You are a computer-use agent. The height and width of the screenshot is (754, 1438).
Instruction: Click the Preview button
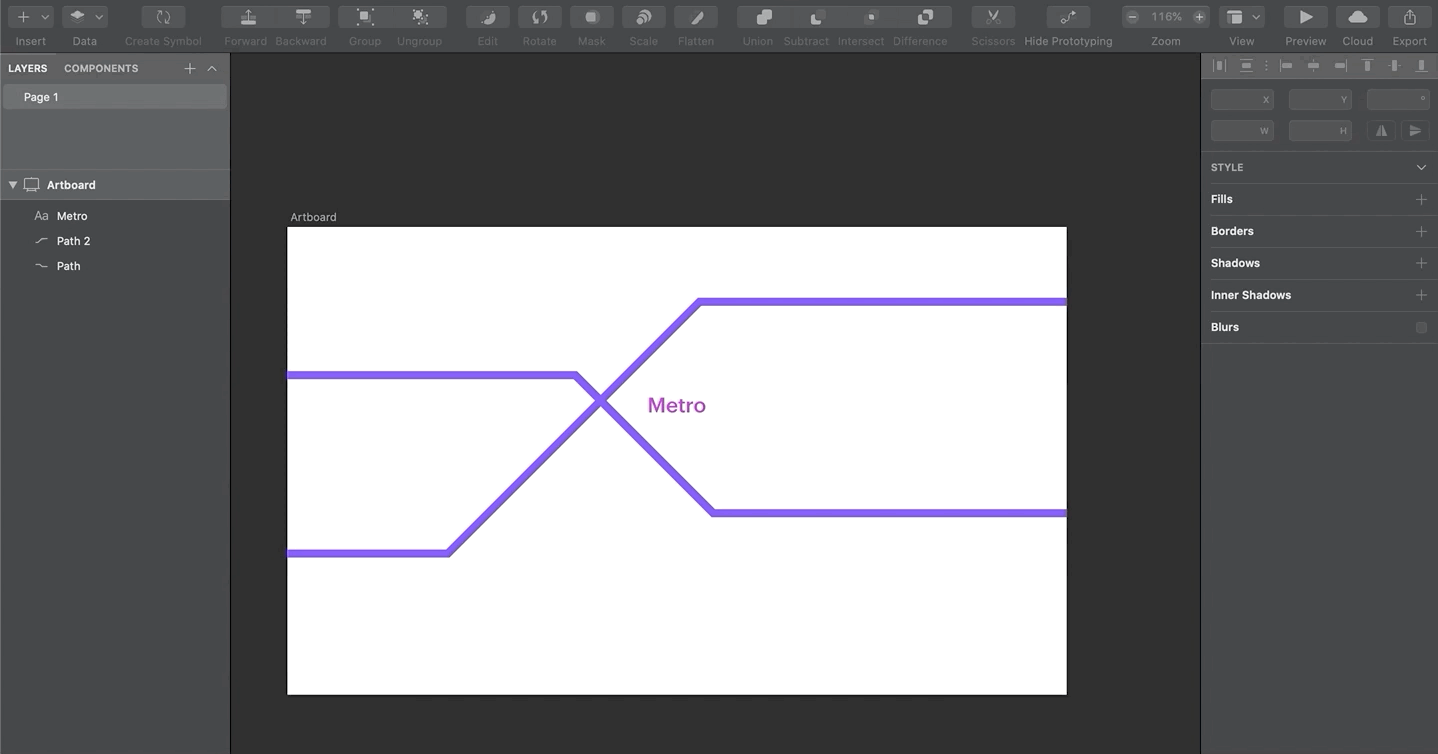click(1304, 17)
